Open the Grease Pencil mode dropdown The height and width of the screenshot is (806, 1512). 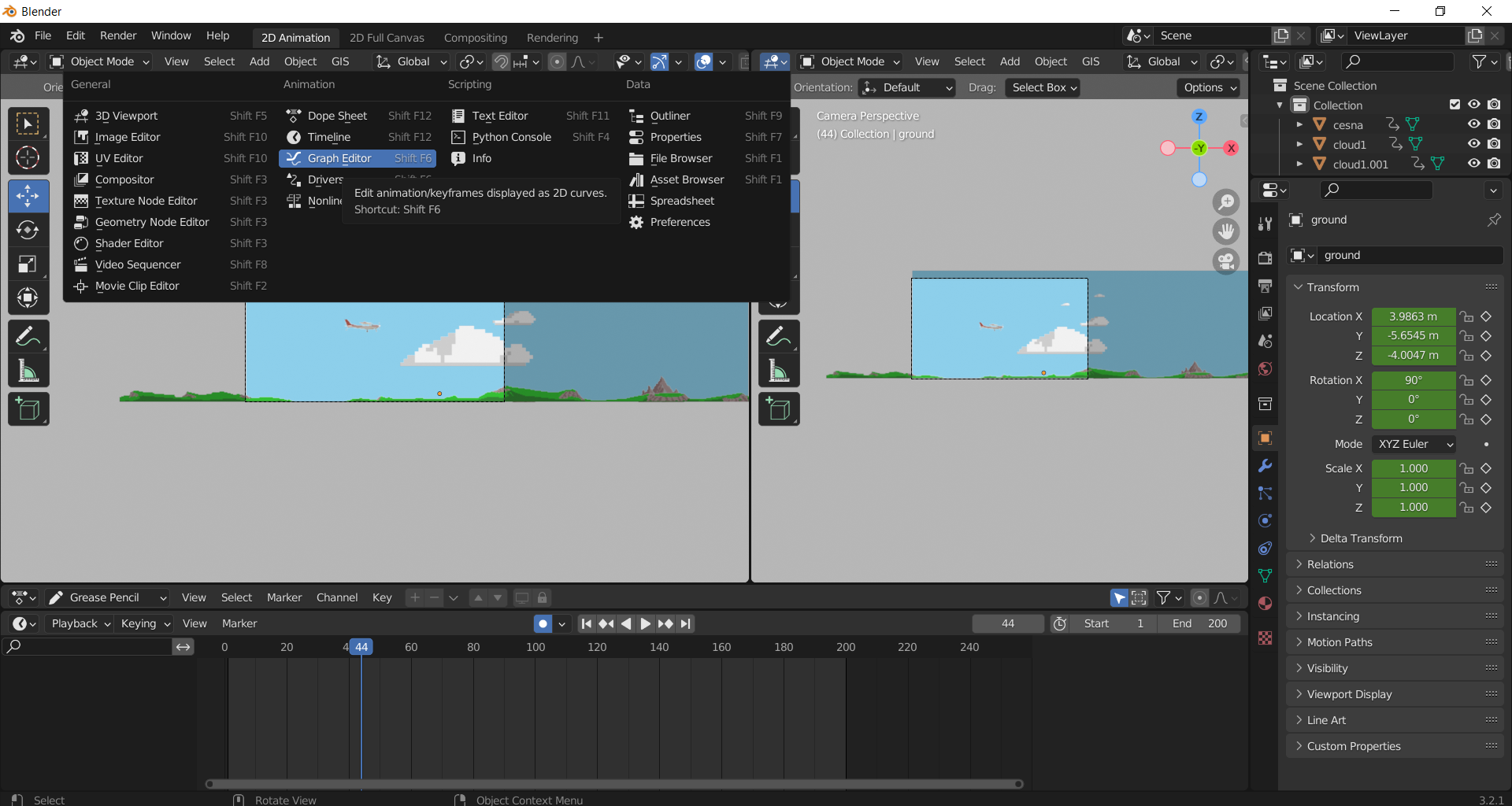(107, 597)
